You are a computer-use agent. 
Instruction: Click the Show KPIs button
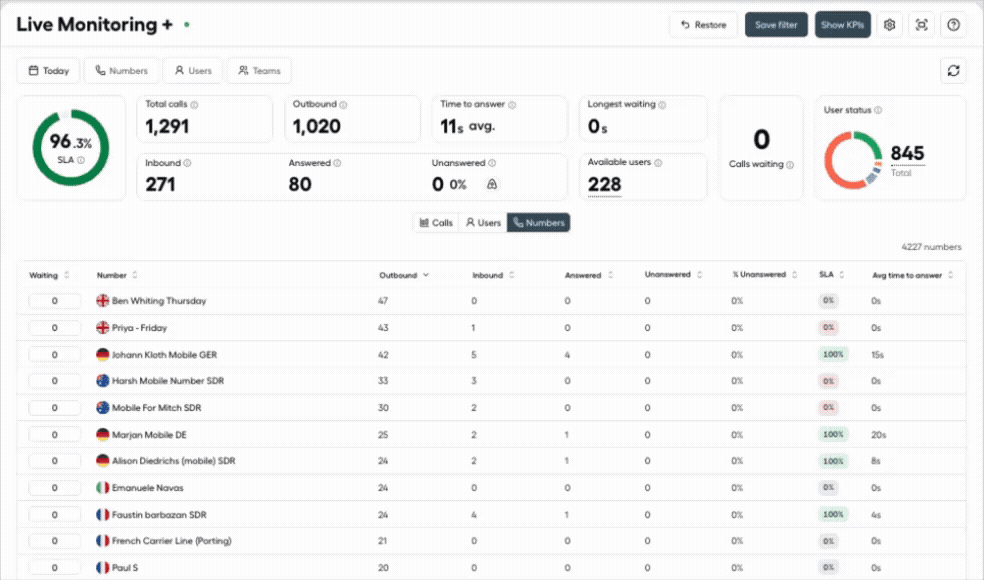click(843, 25)
